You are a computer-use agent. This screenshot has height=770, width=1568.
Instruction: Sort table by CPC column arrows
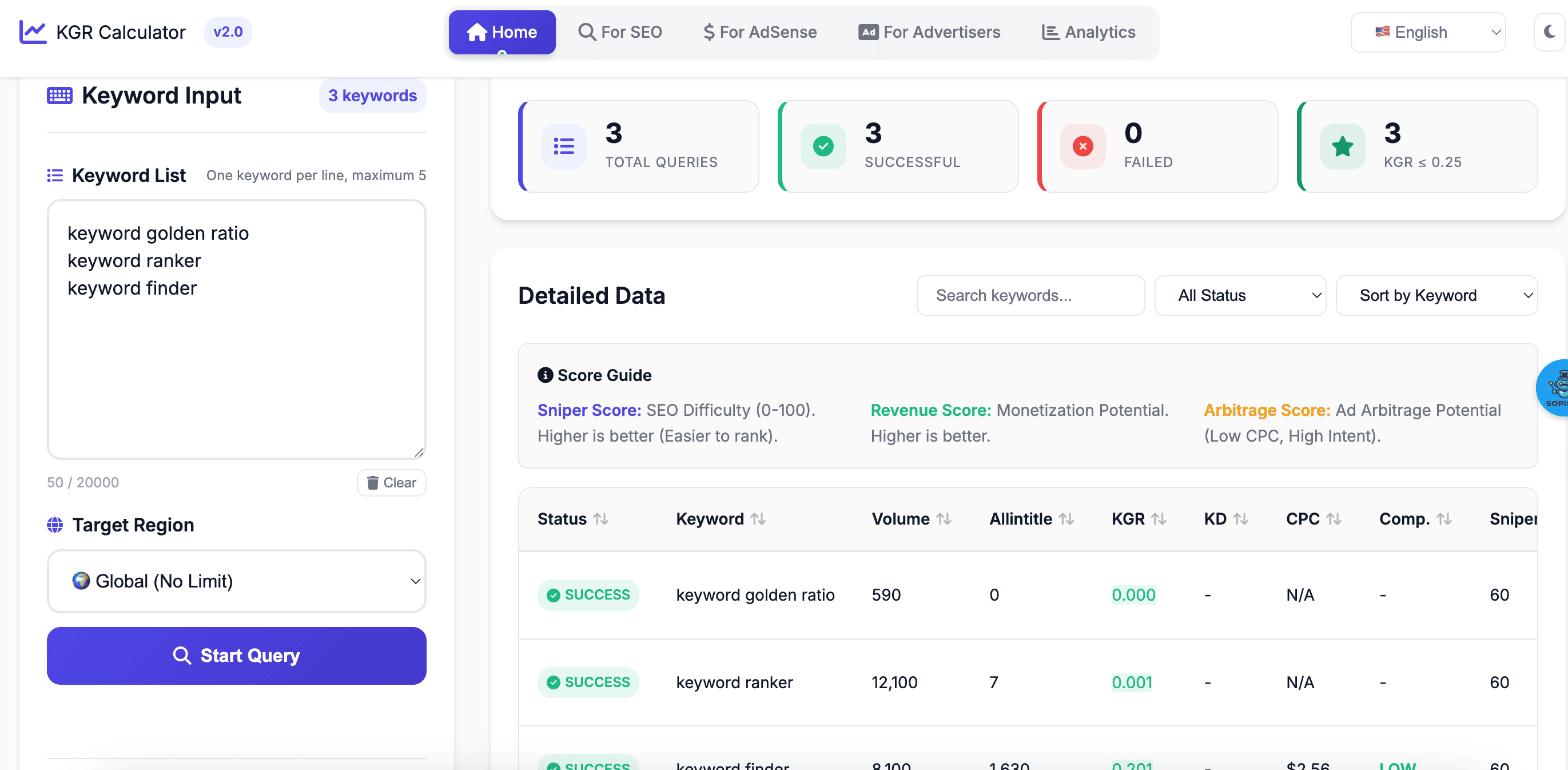1334,519
